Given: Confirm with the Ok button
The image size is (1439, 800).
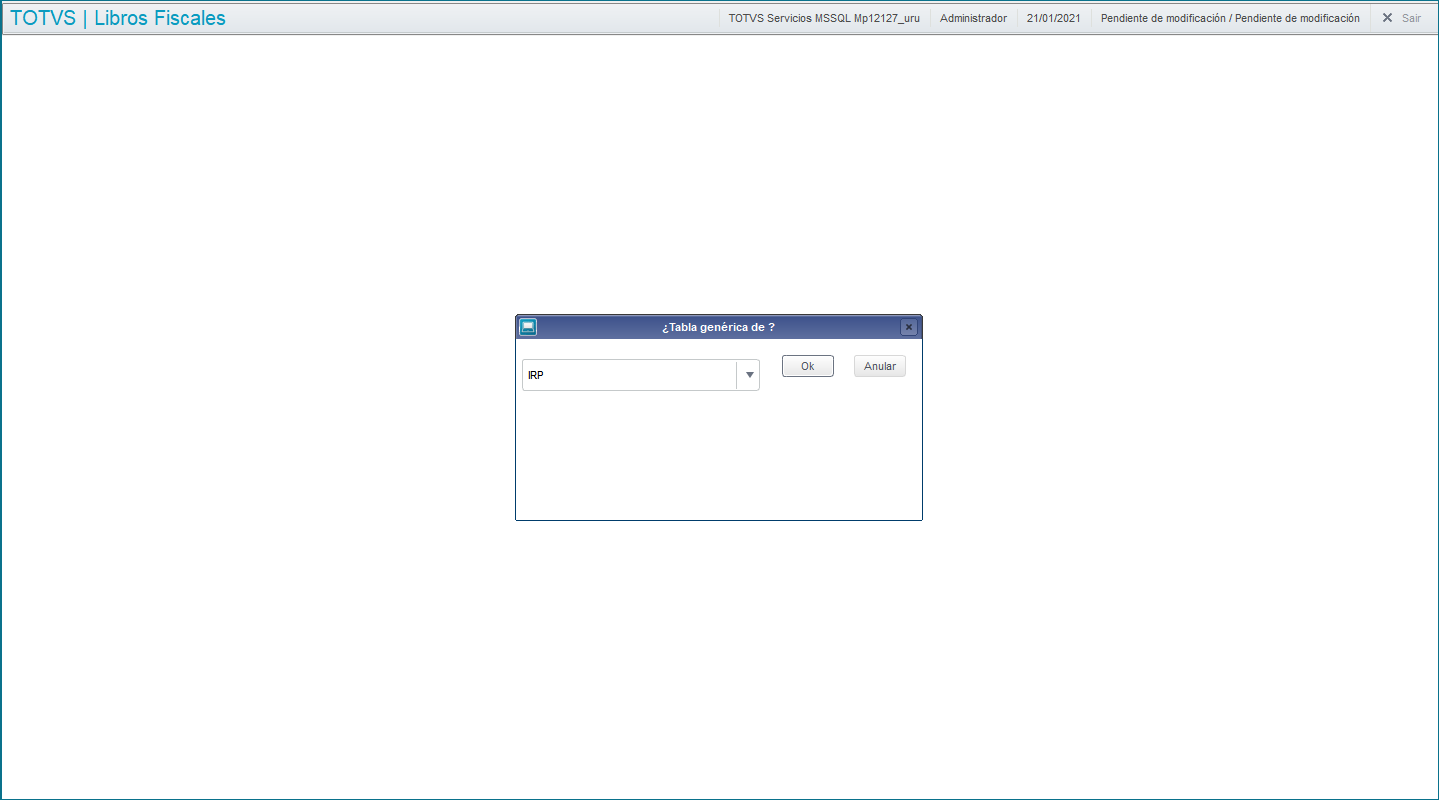Looking at the screenshot, I should click(808, 366).
